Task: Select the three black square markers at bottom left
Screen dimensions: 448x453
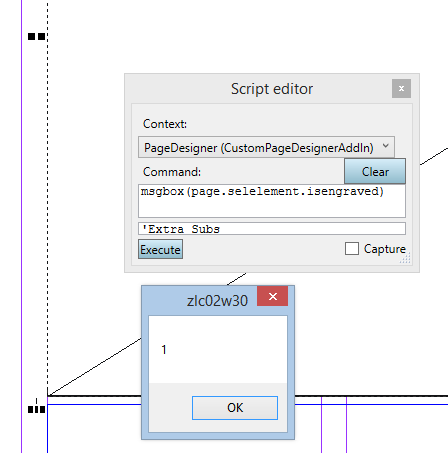Action: [x=36, y=409]
